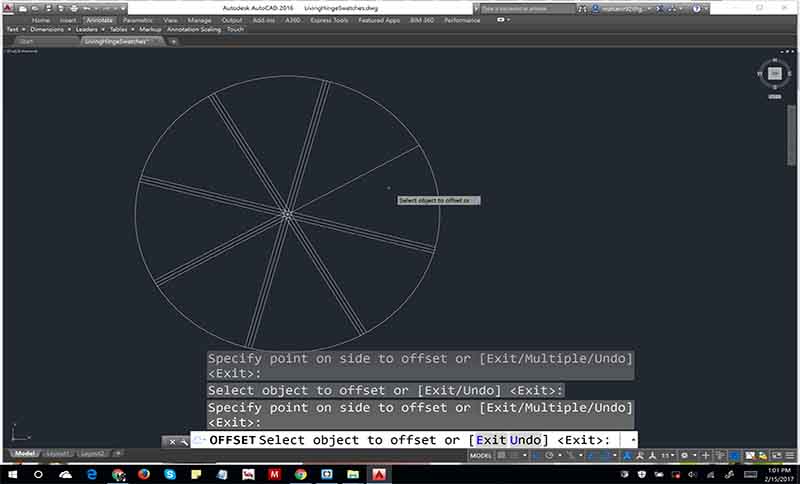Viewport: 800px width, 484px height.
Task: Open Microsoft Edge from the taskbar
Action: point(92,475)
